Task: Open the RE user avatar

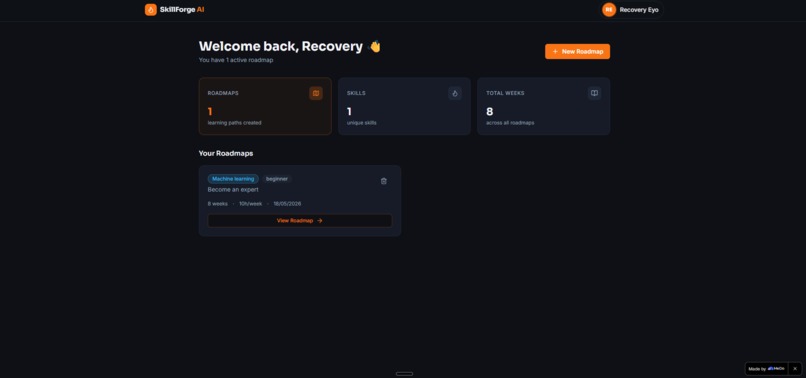Action: click(x=609, y=10)
